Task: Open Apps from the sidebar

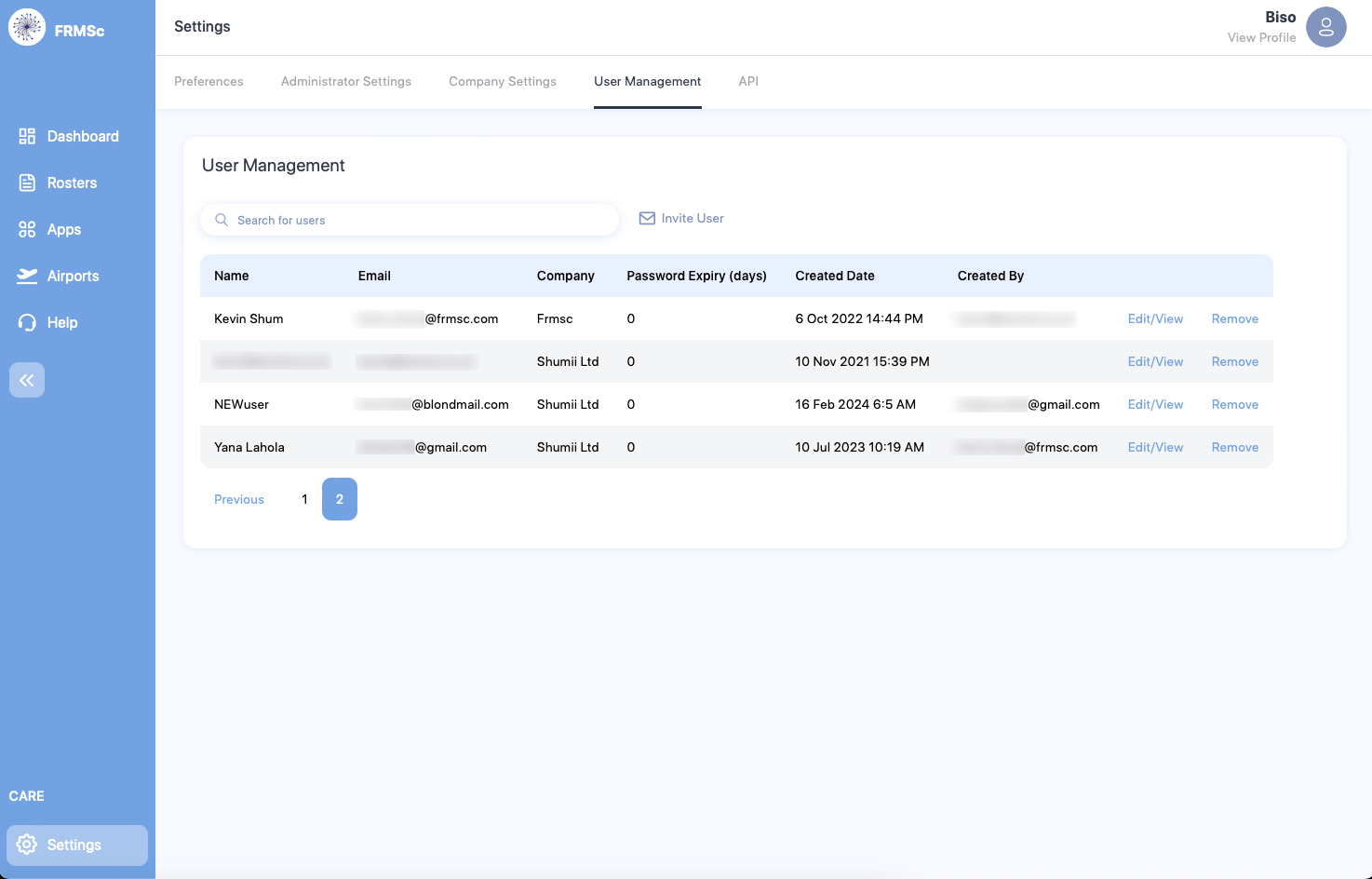Action: (x=49, y=229)
